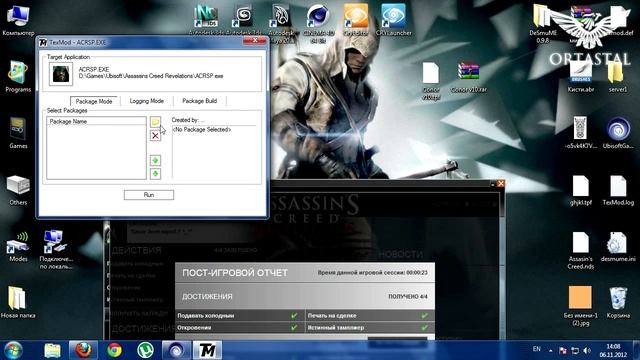Click the ПОСТ-ИГРОВОЙ ОТЧЕТ header
This screenshot has height=360, width=640.
click(x=235, y=273)
